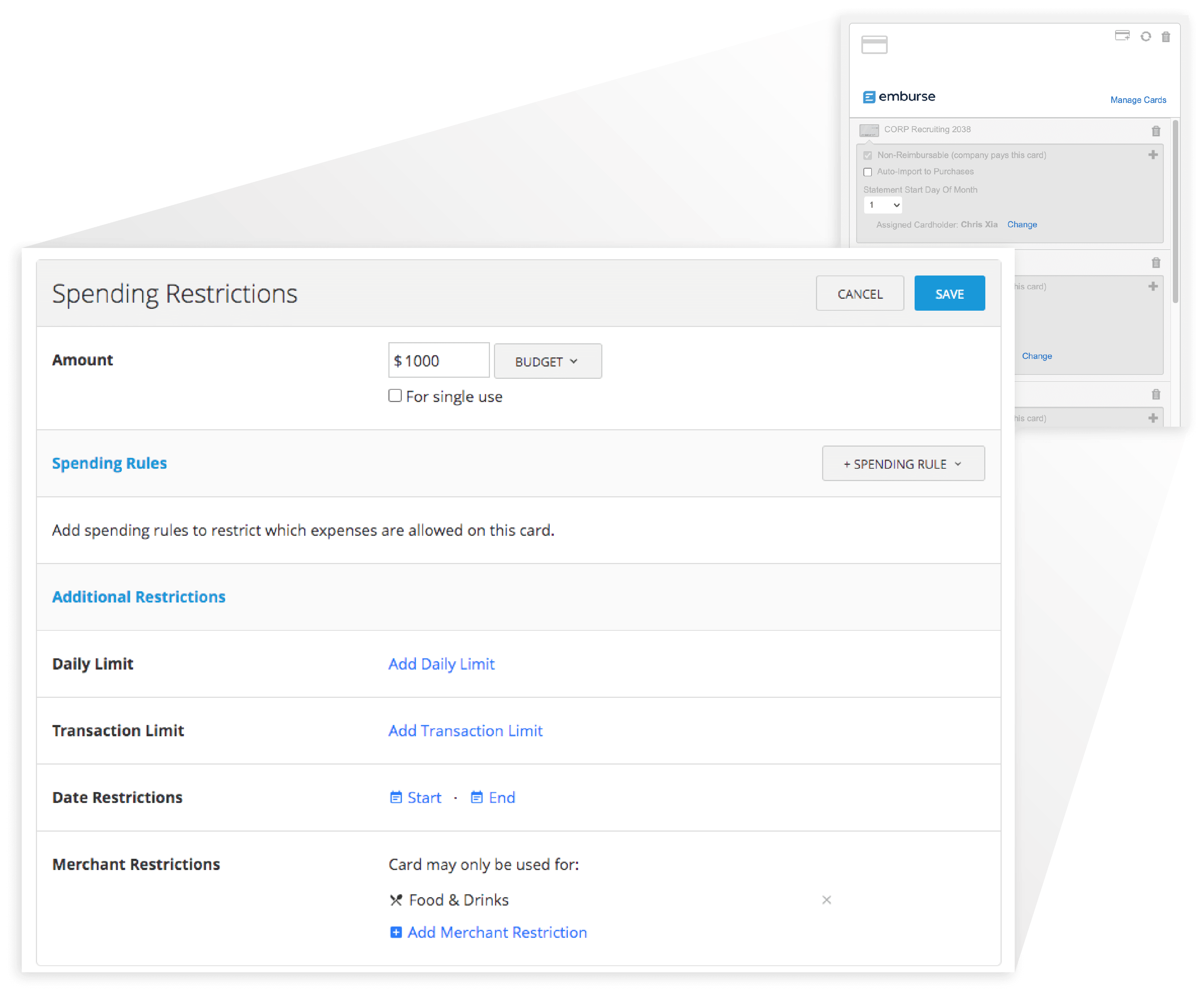Remove the Food & Drinks merchant restriction
The width and height of the screenshot is (1204, 994).
(826, 899)
